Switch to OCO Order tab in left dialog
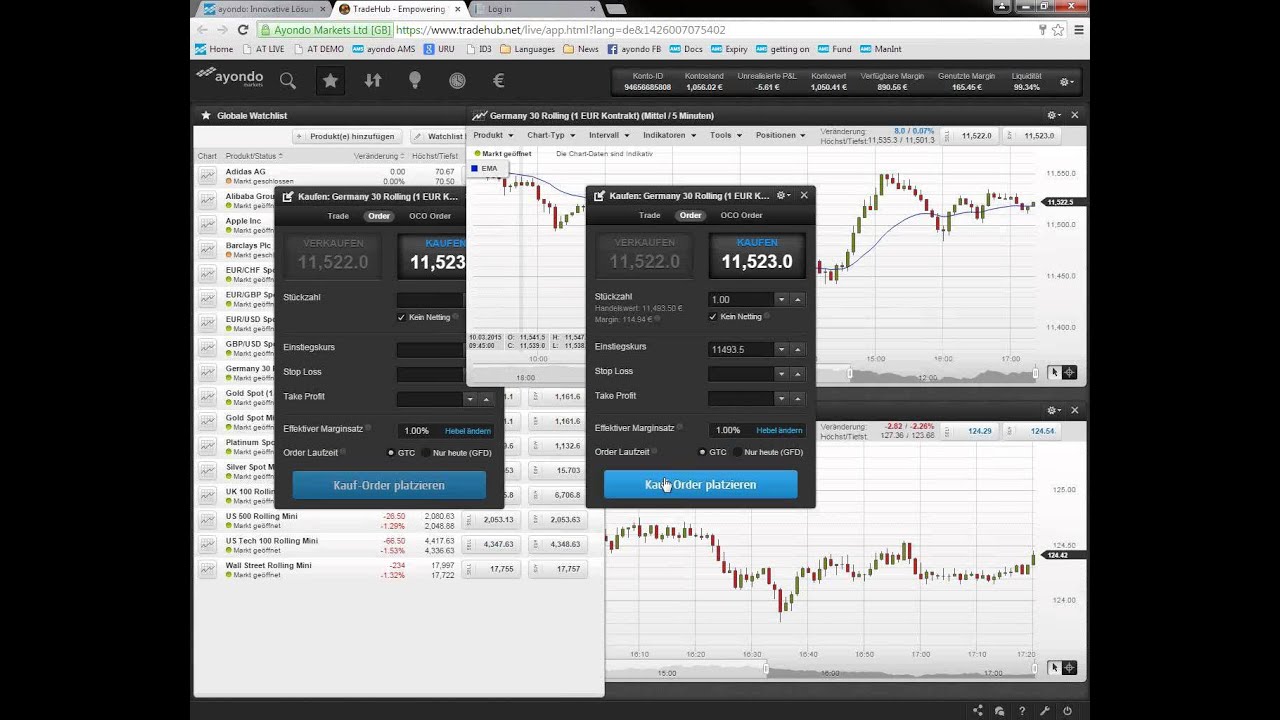The image size is (1280, 720). point(430,216)
